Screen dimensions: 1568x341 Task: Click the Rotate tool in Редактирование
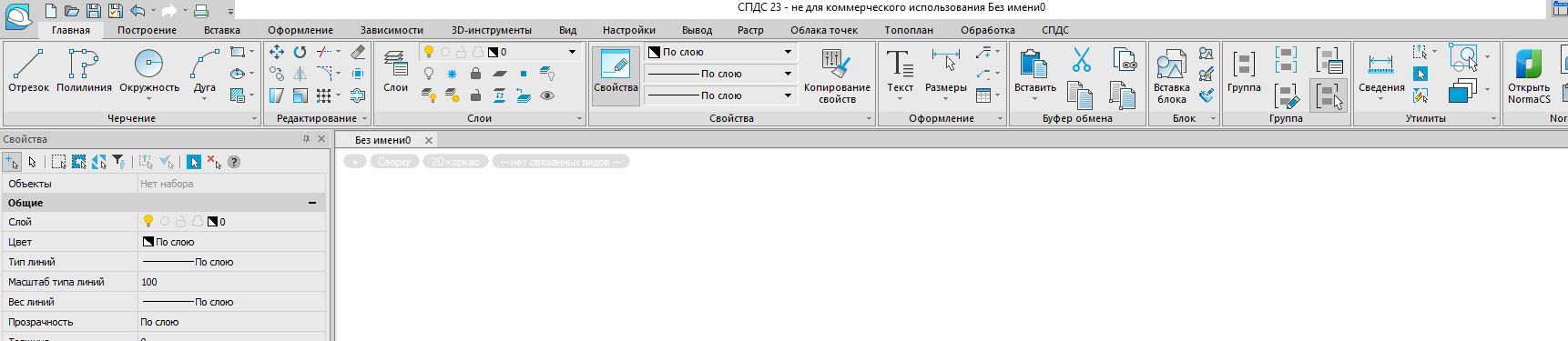300,52
